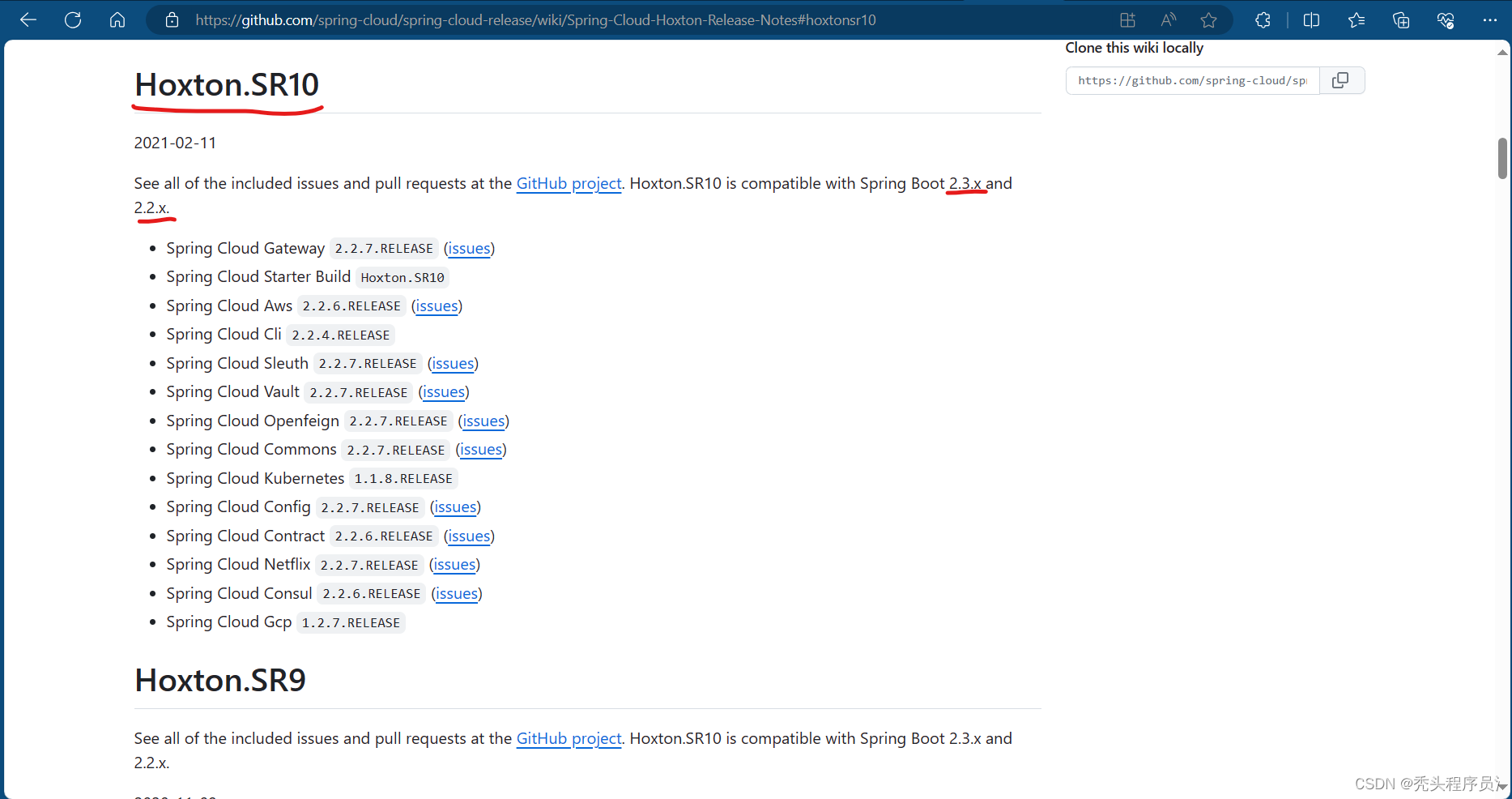Click the page vertical scrollbar thumb
The image size is (1512, 799).
click(1502, 158)
